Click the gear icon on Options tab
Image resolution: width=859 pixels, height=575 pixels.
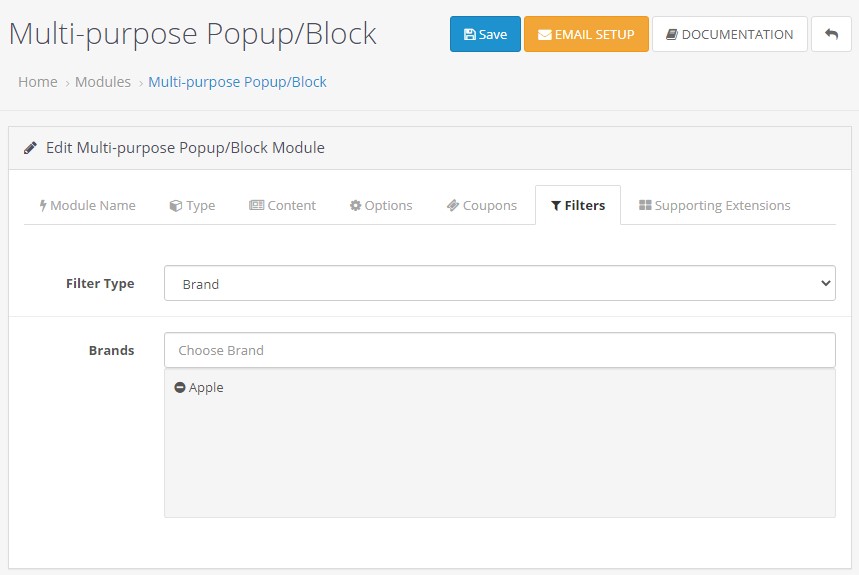[x=355, y=205]
